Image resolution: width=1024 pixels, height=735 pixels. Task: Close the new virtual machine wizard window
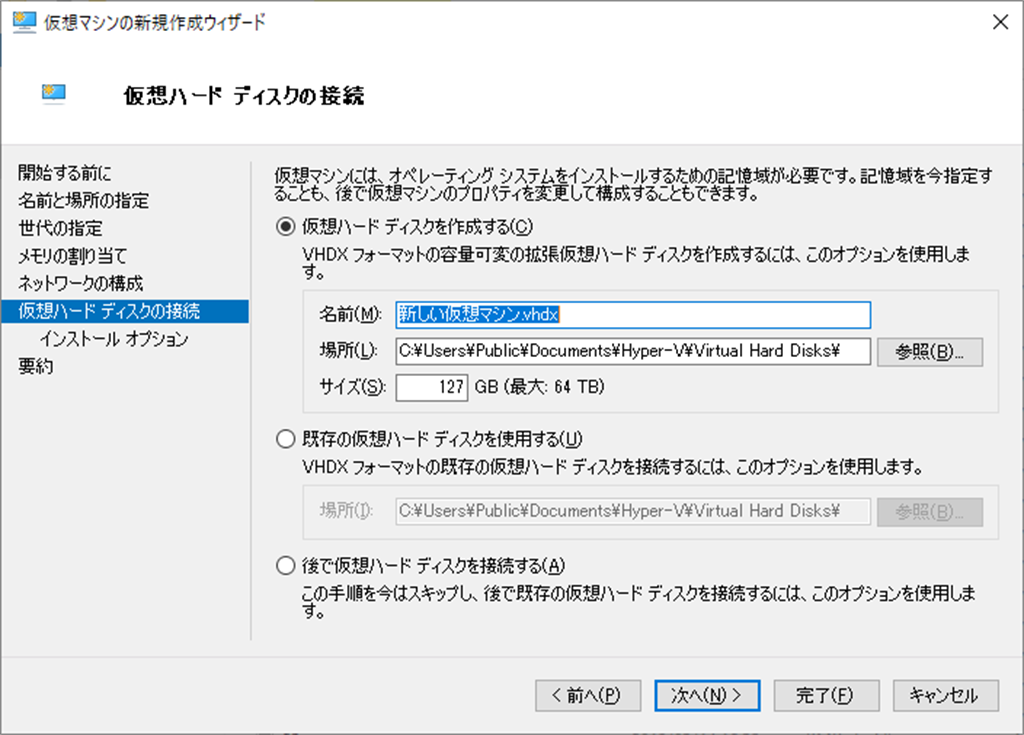coord(997,23)
